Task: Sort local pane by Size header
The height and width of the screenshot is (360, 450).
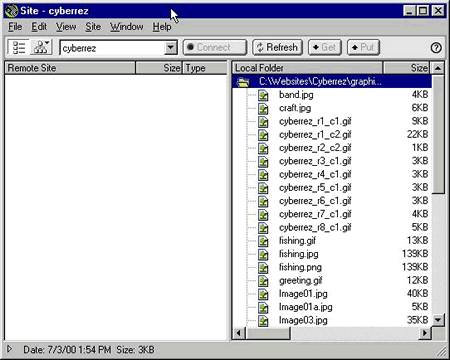Action: coord(406,68)
